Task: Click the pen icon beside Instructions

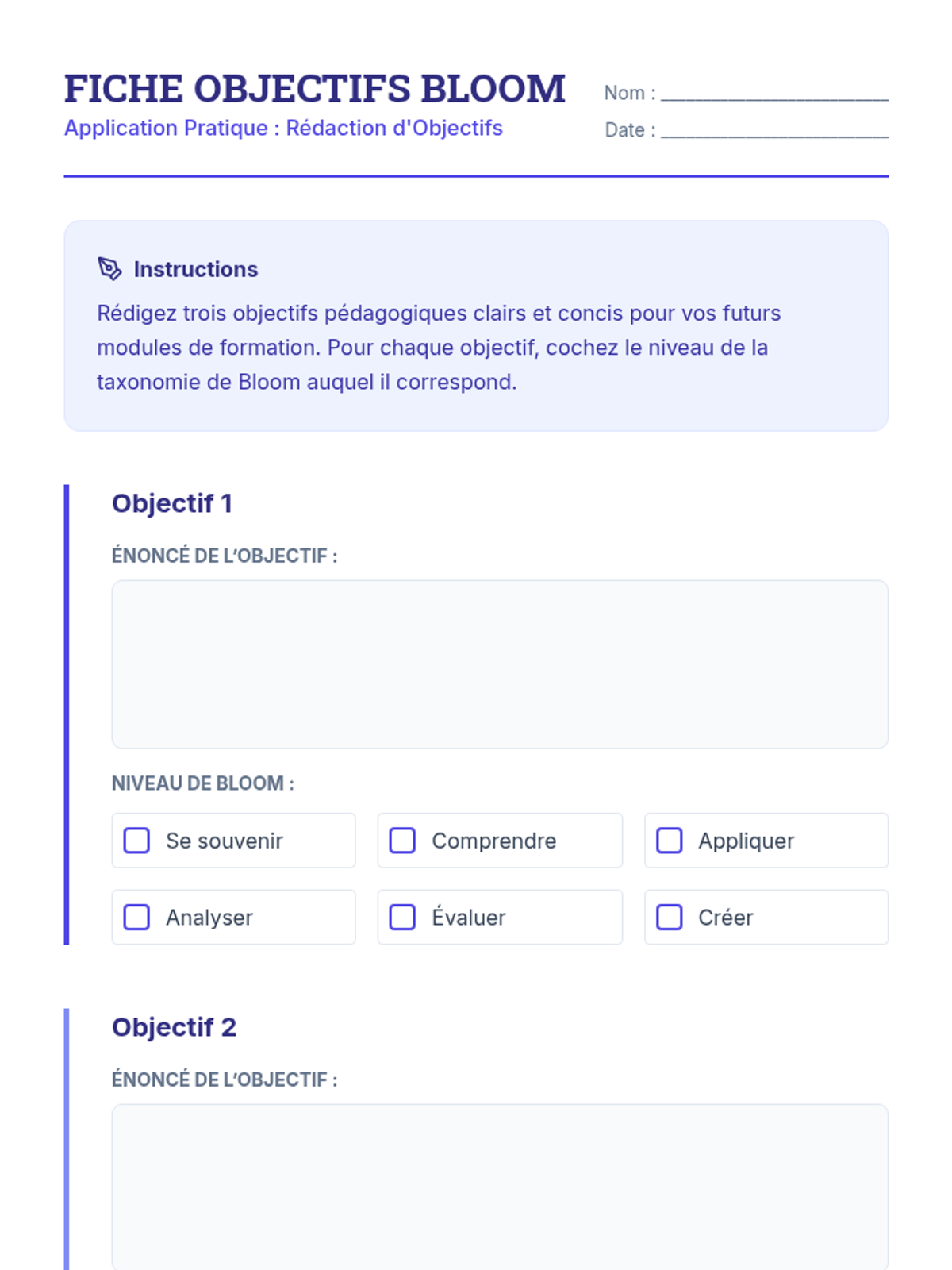Action: [x=109, y=269]
